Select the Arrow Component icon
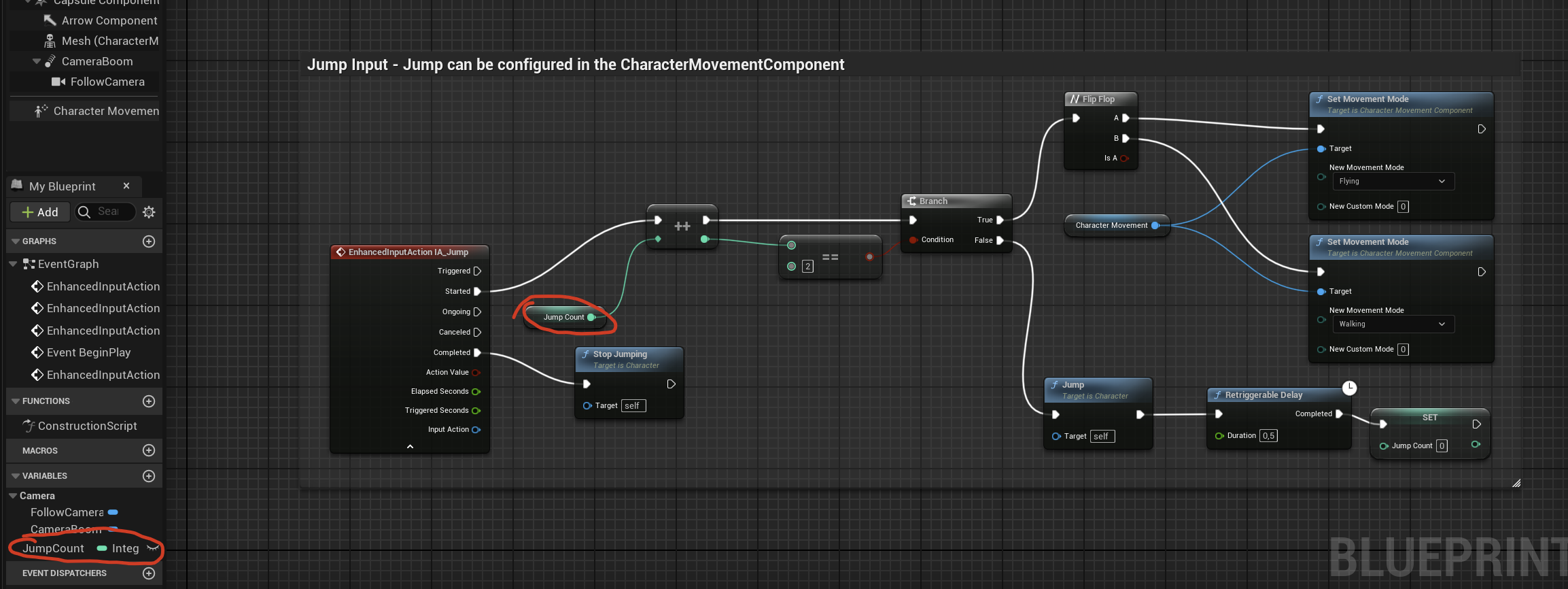Image resolution: width=1568 pixels, height=589 pixels. (50, 20)
